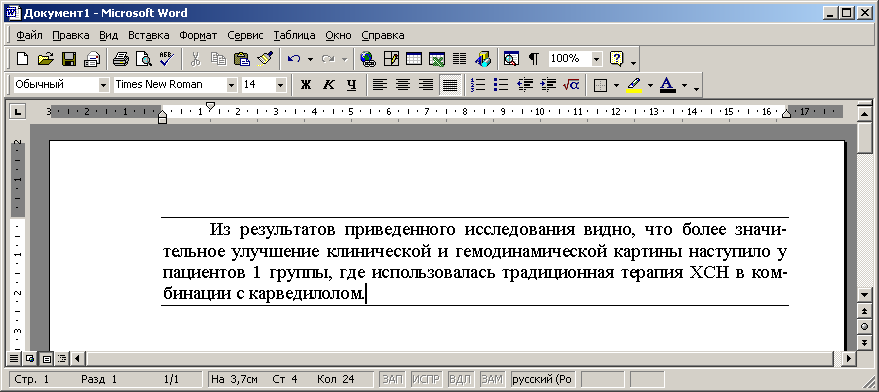Toggle the Document Map icon
Viewport: 879px width, 392px height.
[x=511, y=58]
